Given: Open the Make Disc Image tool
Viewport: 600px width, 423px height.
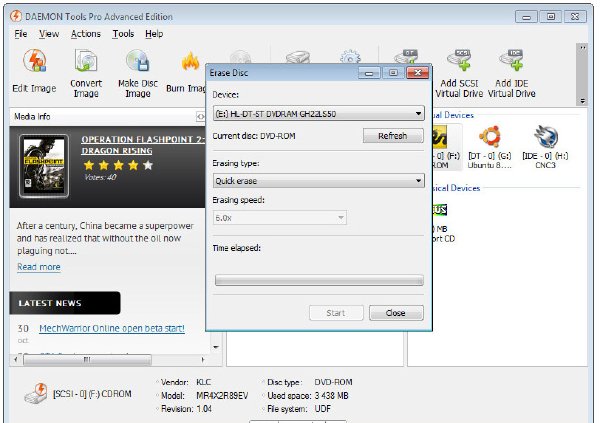Looking at the screenshot, I should (138, 73).
